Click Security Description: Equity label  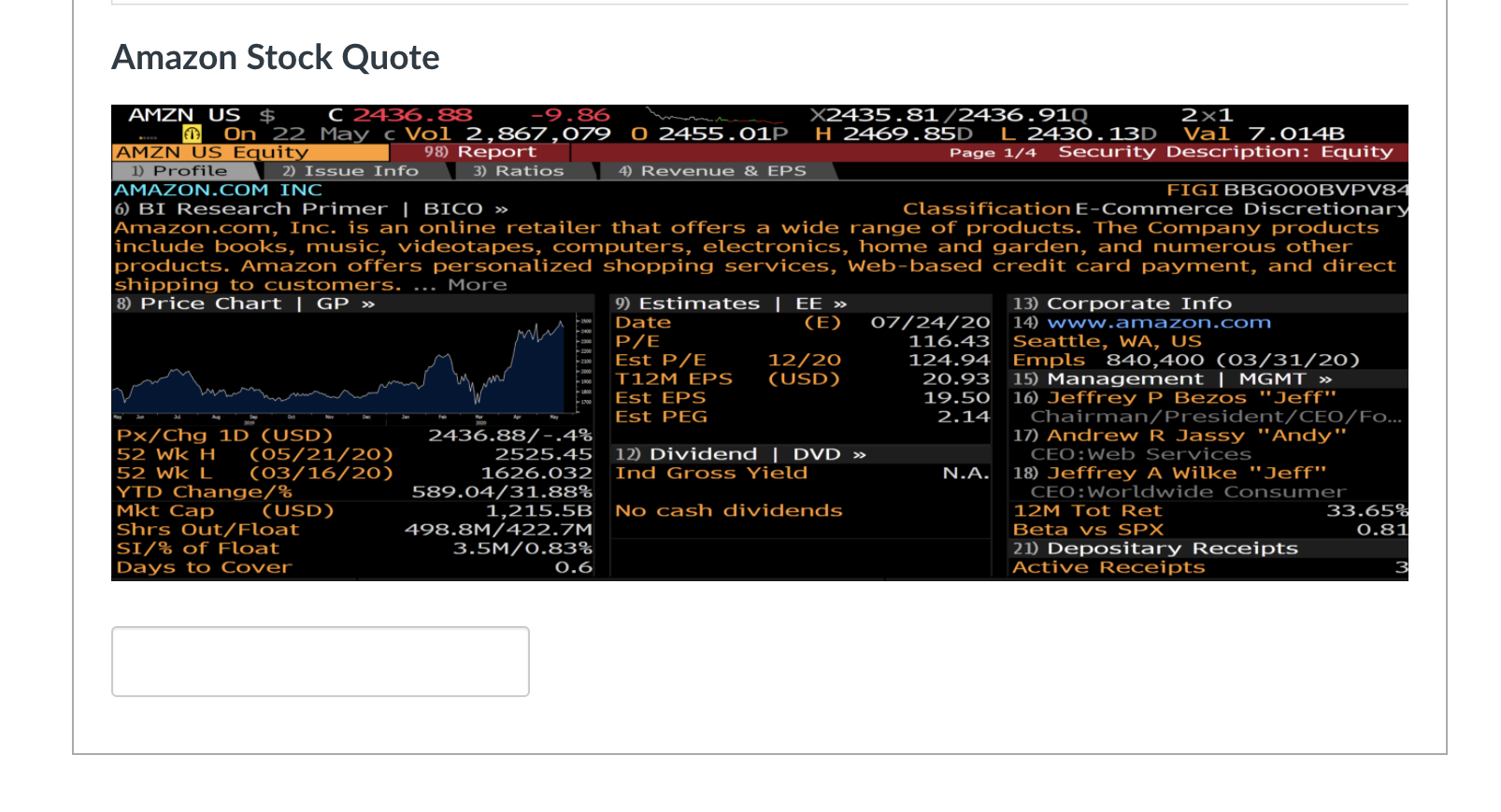coord(1225,151)
